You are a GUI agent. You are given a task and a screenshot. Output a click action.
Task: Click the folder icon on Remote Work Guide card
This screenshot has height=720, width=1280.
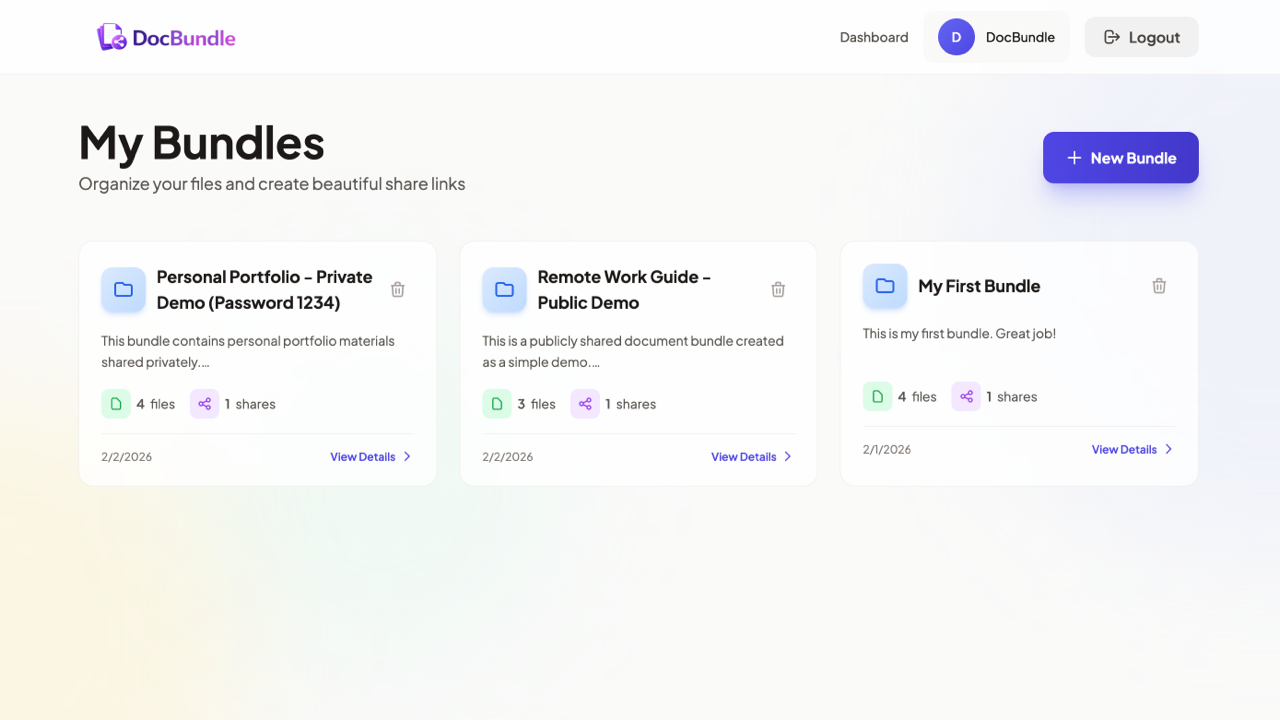coord(504,289)
